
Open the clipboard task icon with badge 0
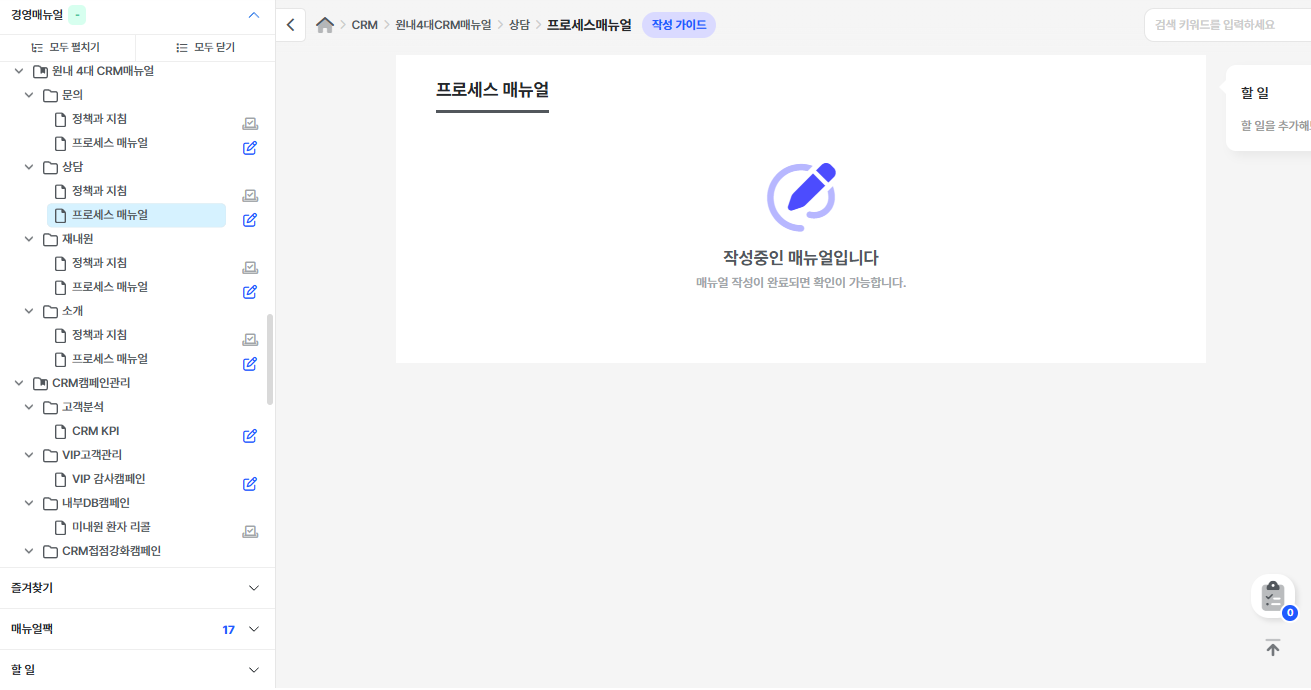(x=1272, y=596)
